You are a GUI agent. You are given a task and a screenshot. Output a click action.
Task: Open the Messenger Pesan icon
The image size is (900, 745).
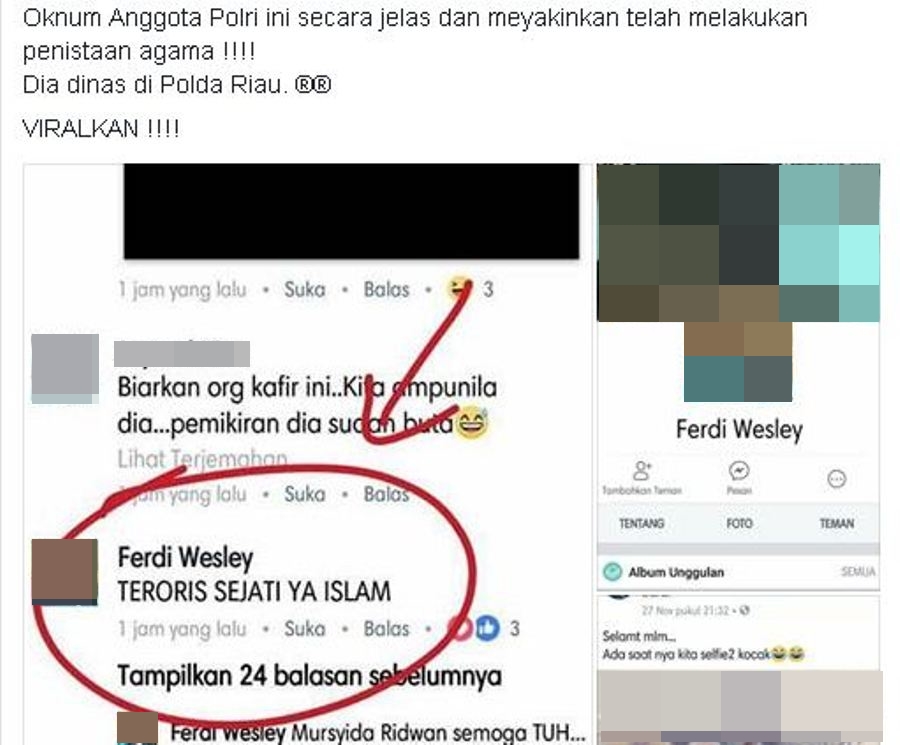(x=738, y=471)
